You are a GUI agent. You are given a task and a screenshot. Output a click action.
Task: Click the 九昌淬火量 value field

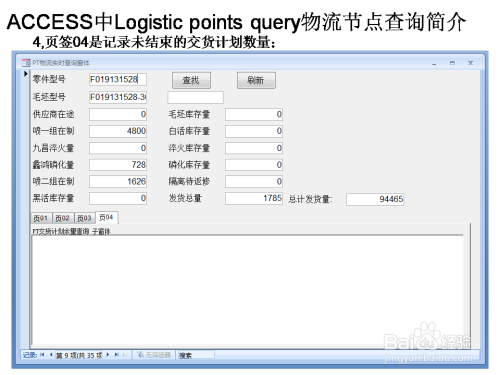118,148
